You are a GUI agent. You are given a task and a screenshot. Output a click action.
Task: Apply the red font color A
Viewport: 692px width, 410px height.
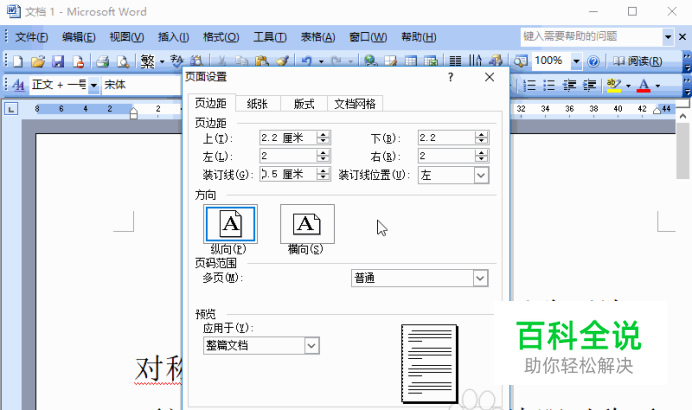pos(644,85)
